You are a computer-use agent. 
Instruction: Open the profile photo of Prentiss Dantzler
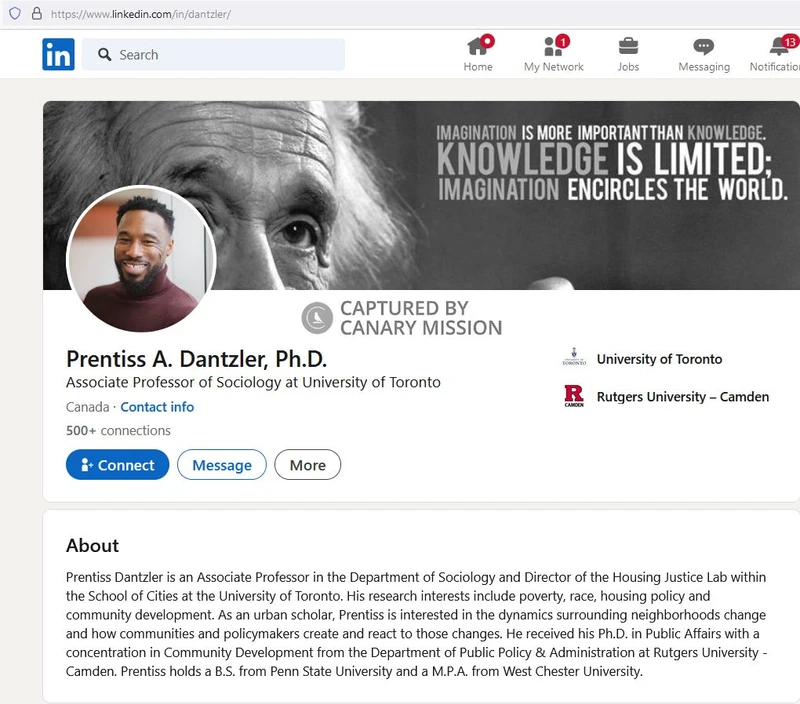(x=141, y=259)
